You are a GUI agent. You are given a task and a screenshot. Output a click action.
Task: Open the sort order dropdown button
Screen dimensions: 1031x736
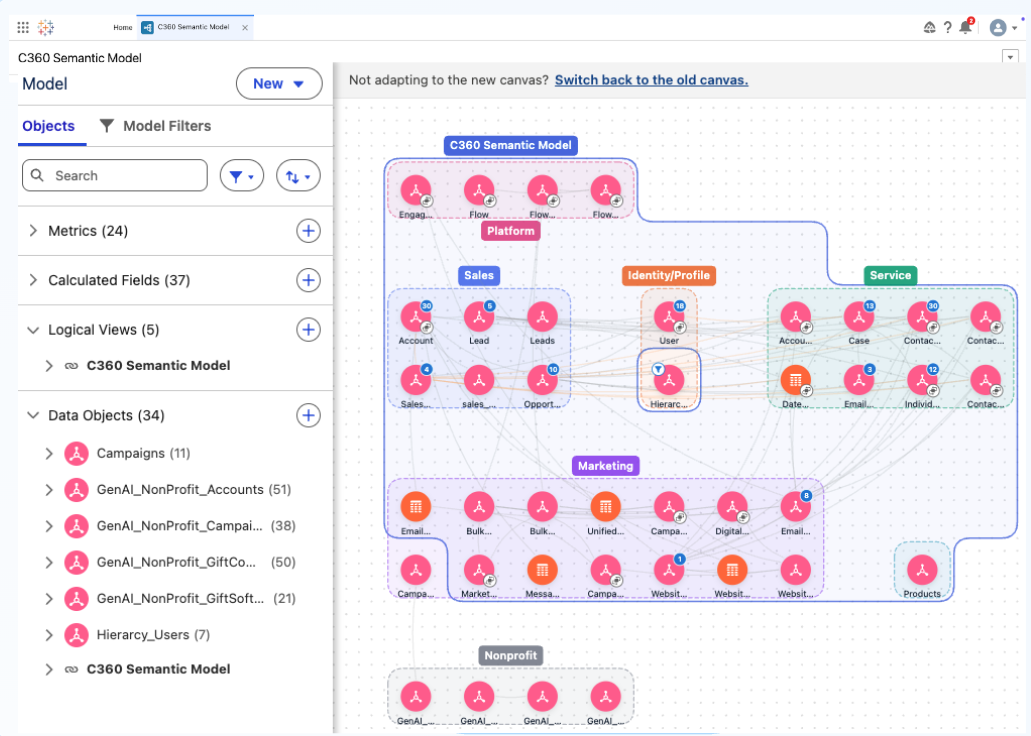299,176
